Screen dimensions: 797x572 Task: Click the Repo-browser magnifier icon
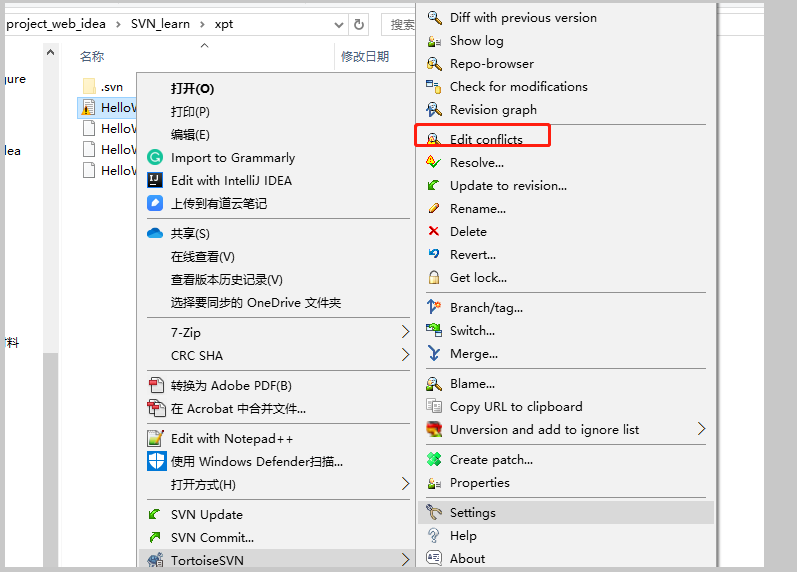point(434,64)
